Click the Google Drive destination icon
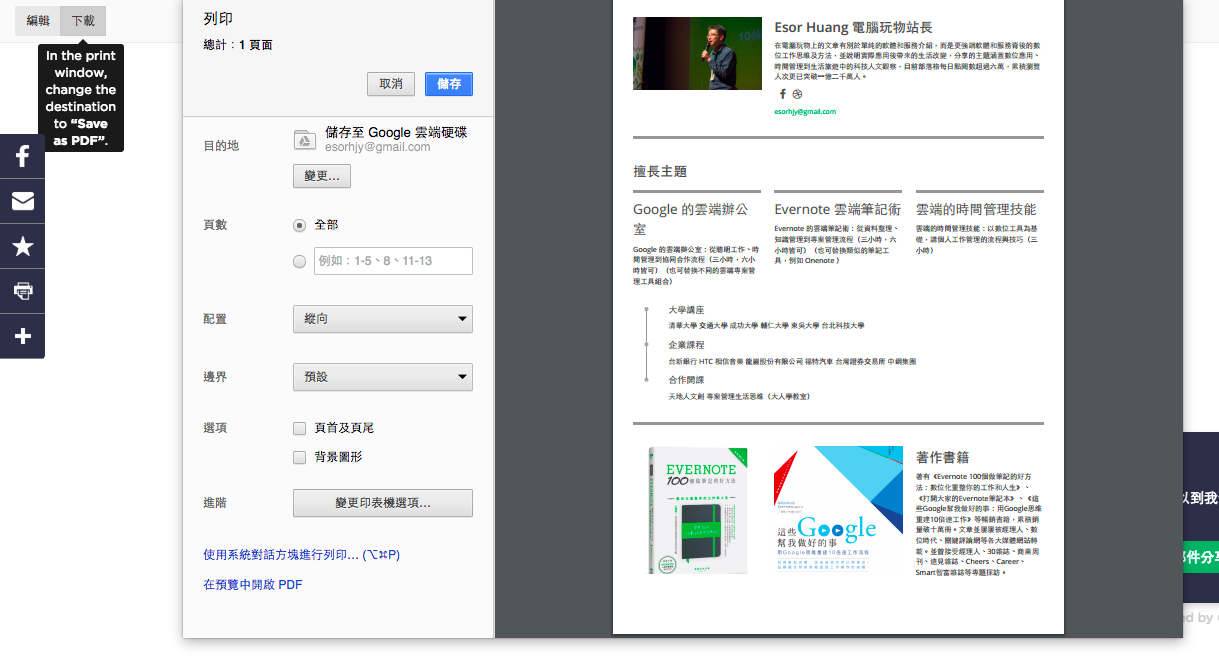 pyautogui.click(x=305, y=140)
